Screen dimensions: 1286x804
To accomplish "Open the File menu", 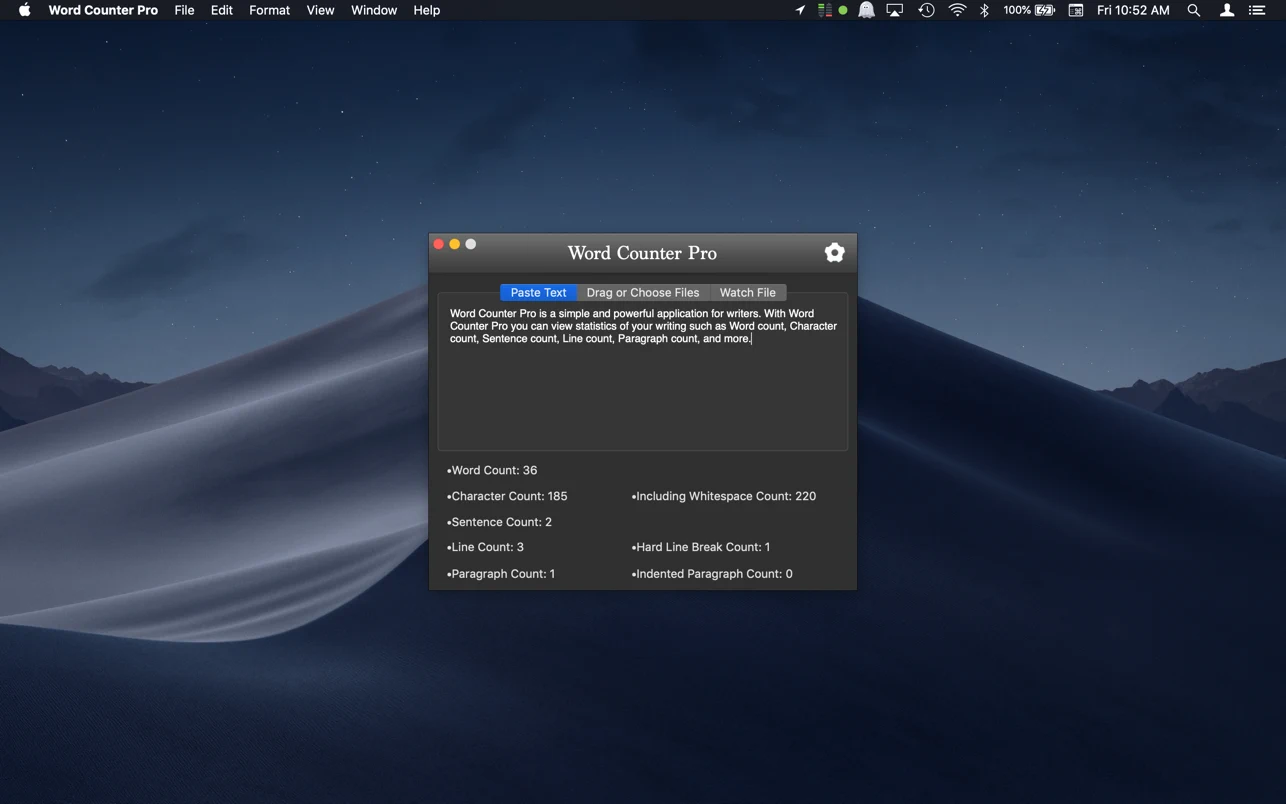I will pyautogui.click(x=184, y=10).
